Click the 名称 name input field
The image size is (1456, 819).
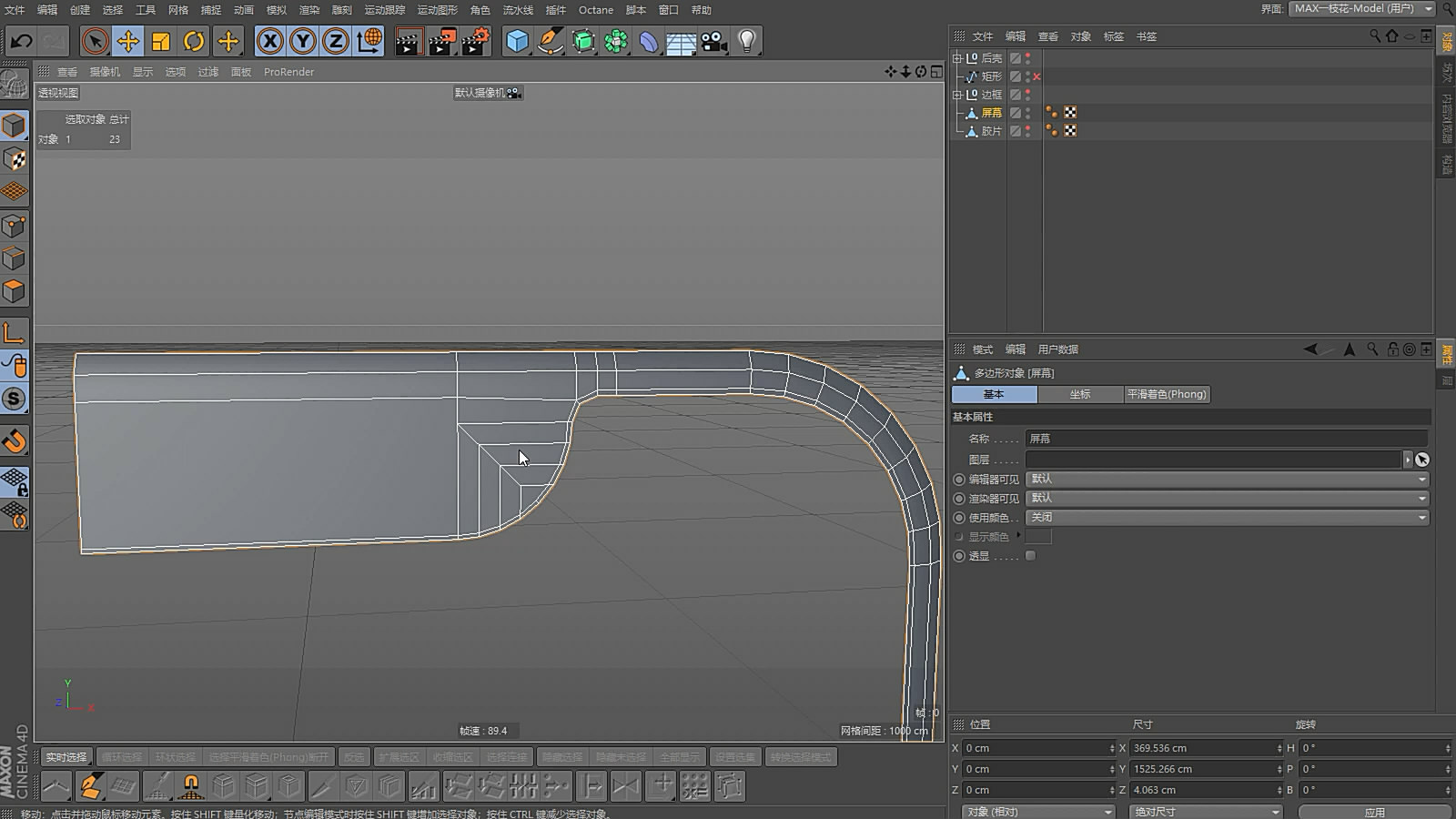point(1227,439)
